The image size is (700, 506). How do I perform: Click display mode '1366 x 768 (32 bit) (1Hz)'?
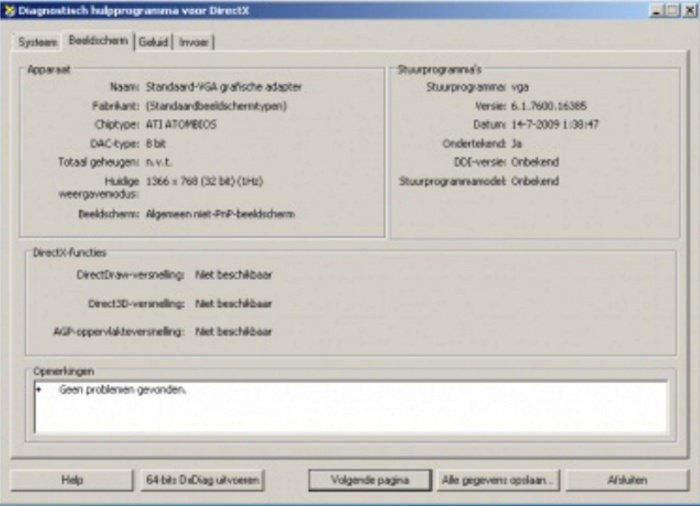point(204,181)
